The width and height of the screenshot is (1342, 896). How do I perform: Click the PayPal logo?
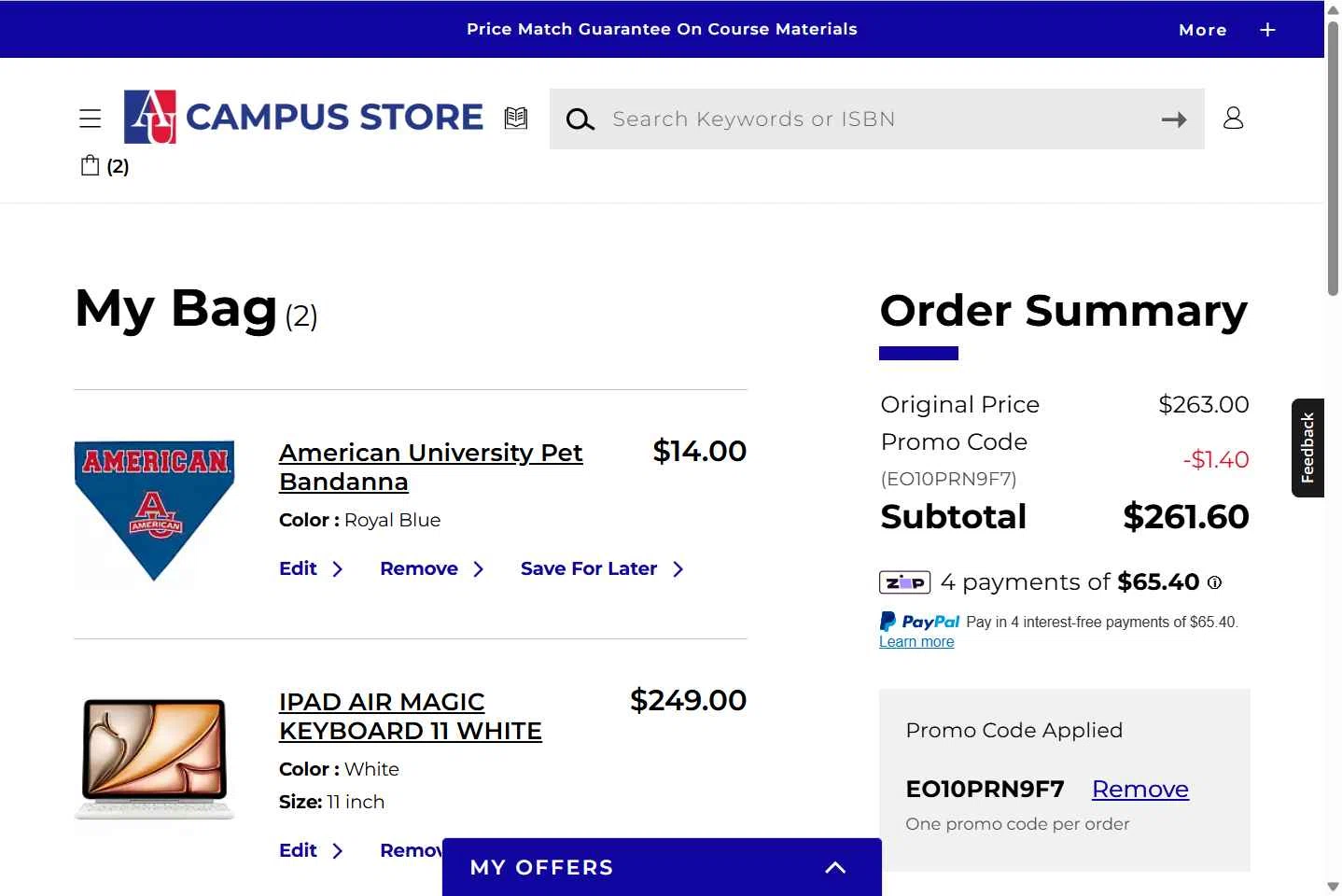click(919, 622)
